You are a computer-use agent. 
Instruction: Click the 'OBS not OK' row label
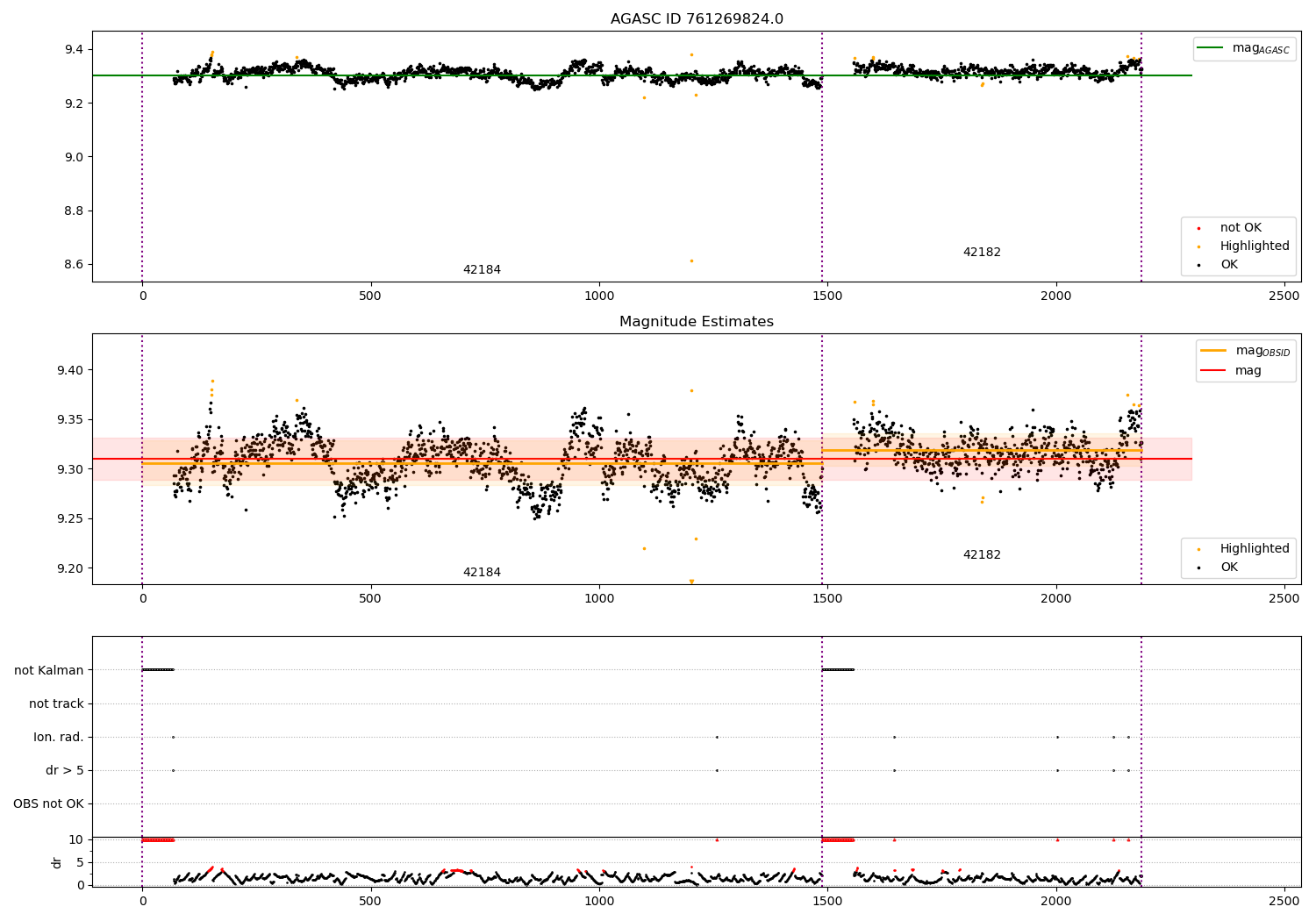[48, 804]
